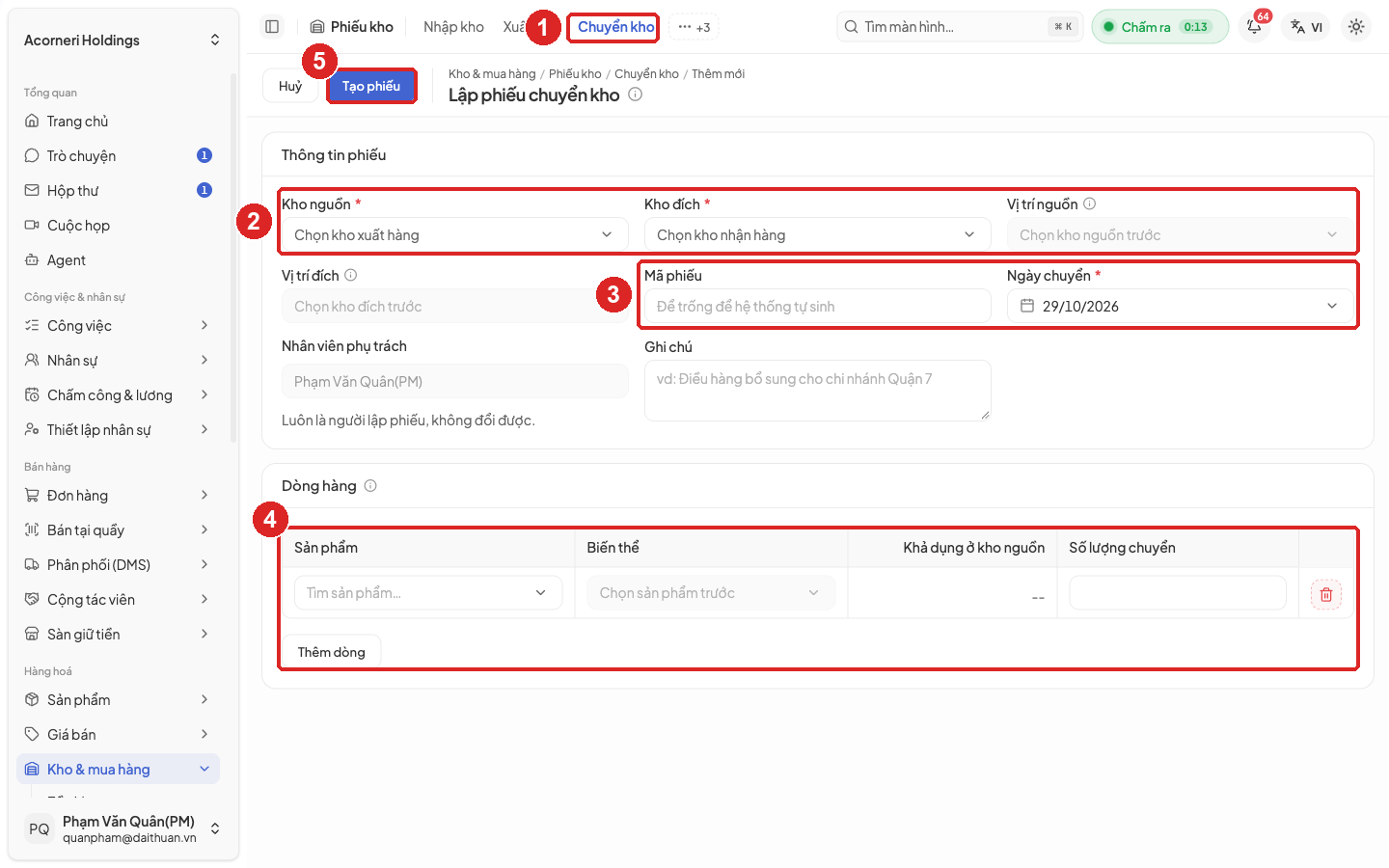This screenshot has width=1389, height=868.
Task: Click Tìm màn hình search field
Action: click(960, 27)
